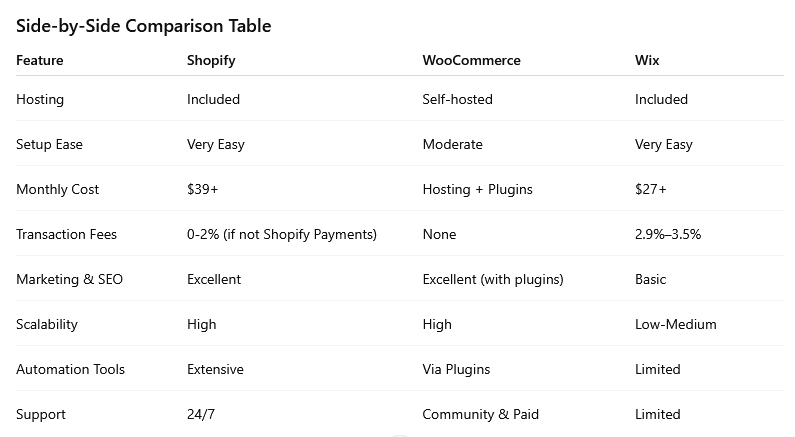795x437 pixels.
Task: Click the $39+ monthly cost cell
Action: [x=203, y=189]
